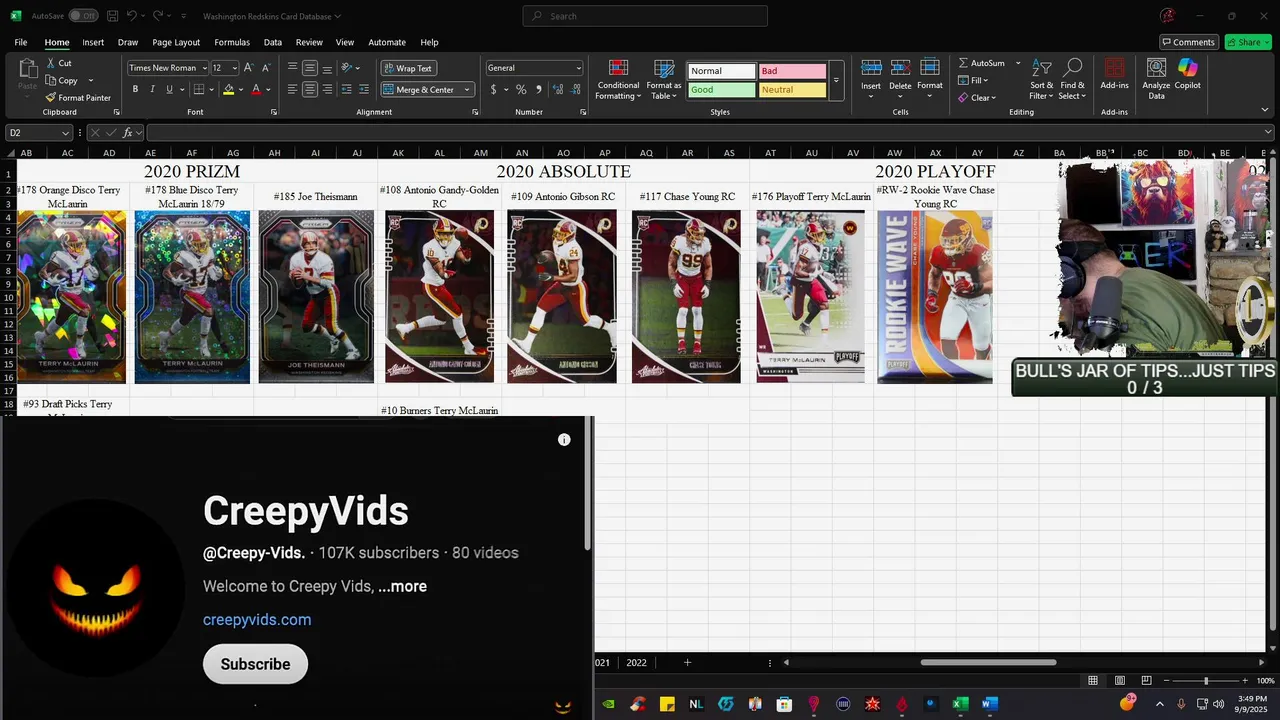Image resolution: width=1280 pixels, height=720 pixels.
Task: Click the NVIDIA icon in taskbar
Action: tap(608, 704)
